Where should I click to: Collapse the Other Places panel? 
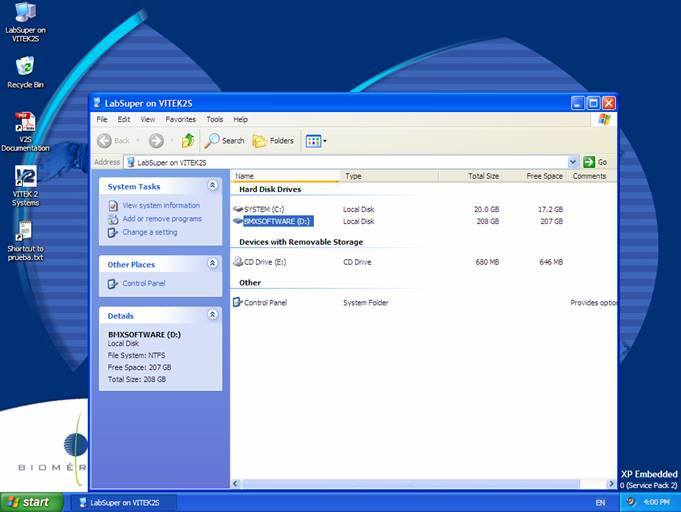(x=212, y=263)
